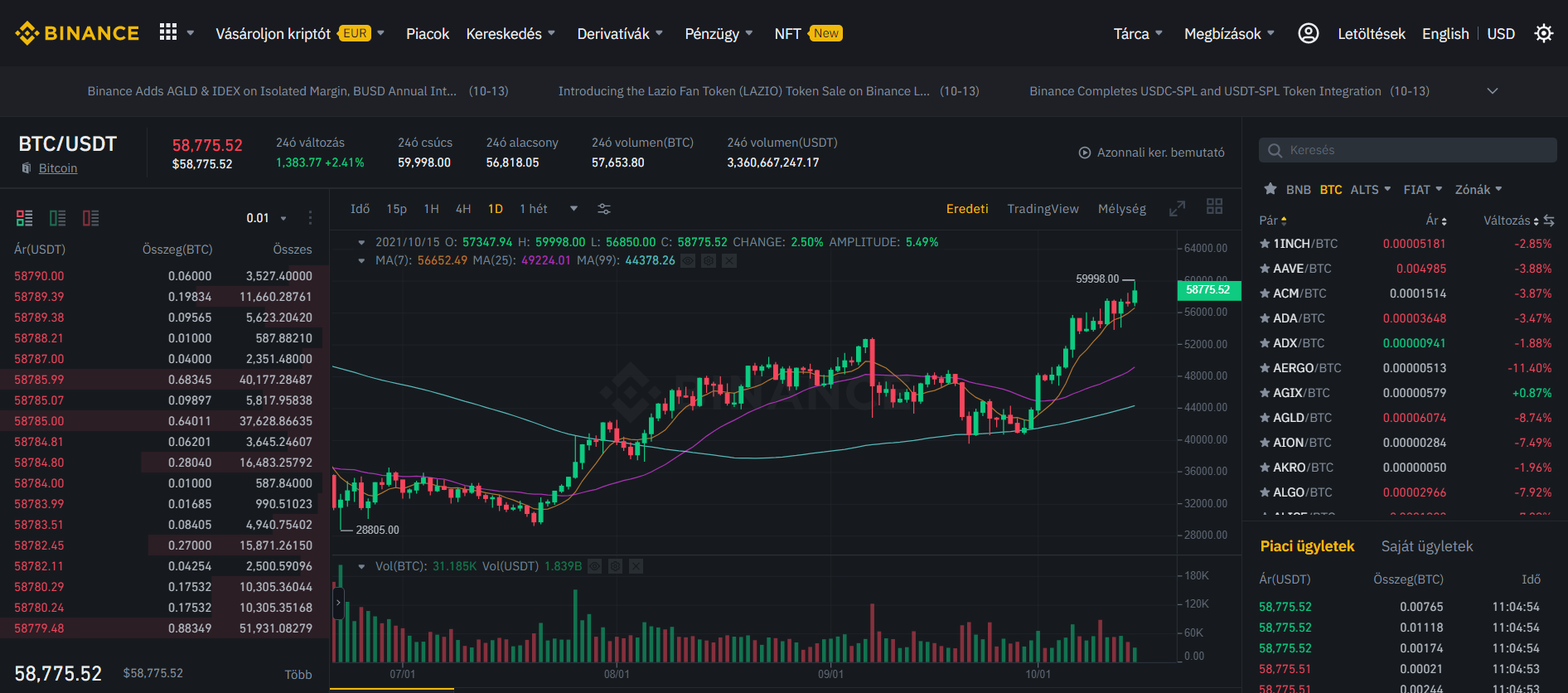
Task: Sort market list by Ár column
Action: [x=1436, y=220]
